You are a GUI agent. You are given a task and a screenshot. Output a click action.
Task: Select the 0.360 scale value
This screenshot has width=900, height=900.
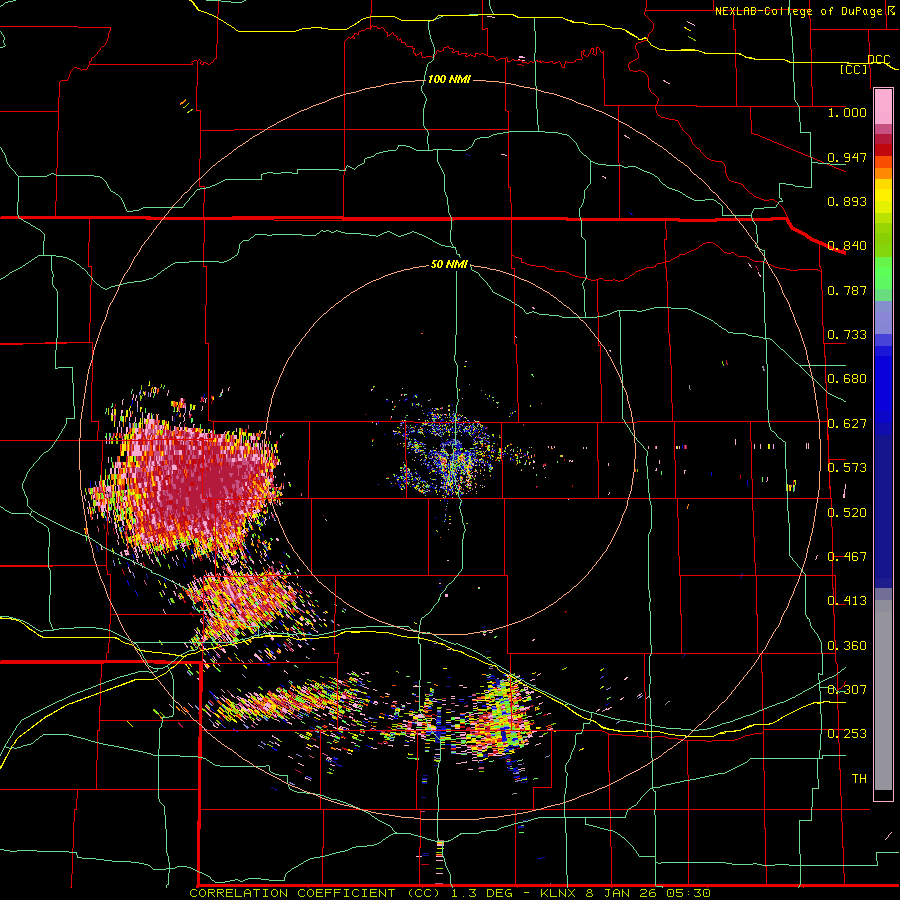(847, 646)
